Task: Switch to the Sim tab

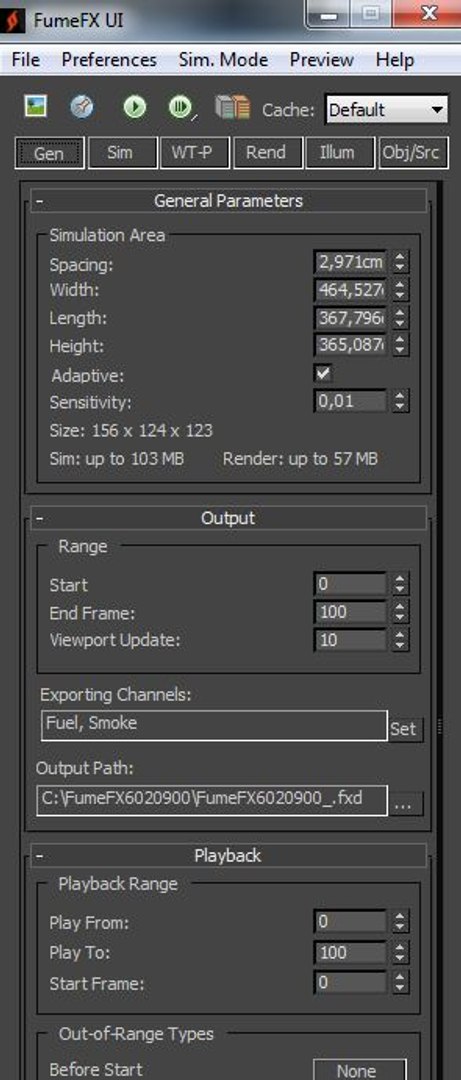Action: point(121,153)
